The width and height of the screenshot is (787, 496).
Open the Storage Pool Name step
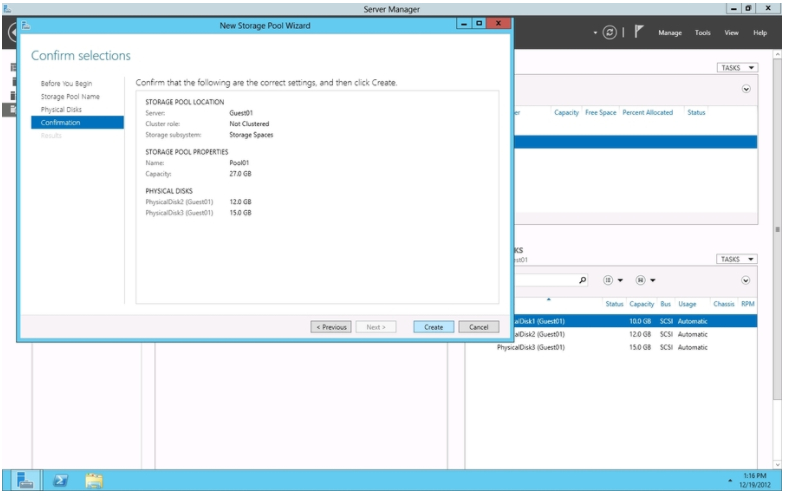point(70,96)
